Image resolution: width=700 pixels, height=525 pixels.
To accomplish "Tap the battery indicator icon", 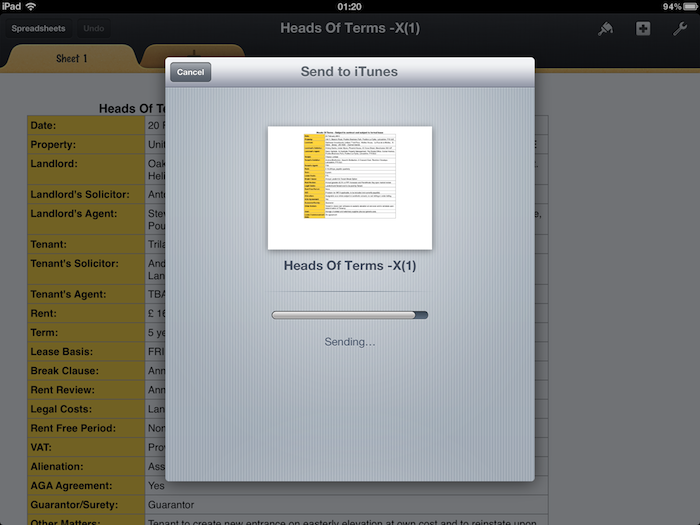I will 692,6.
